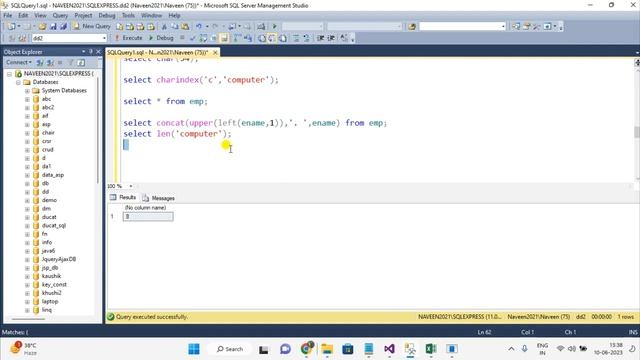The width and height of the screenshot is (640, 360).
Task: Close the SQLQuery1.sql tab
Action: coord(215,52)
